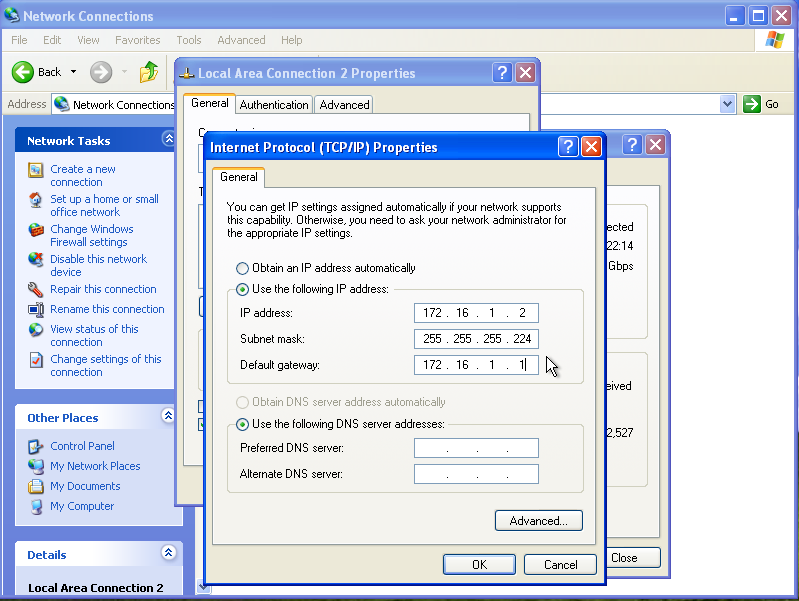Viewport: 799px width, 601px height.
Task: Click in the Default gateway field
Action: 476,364
